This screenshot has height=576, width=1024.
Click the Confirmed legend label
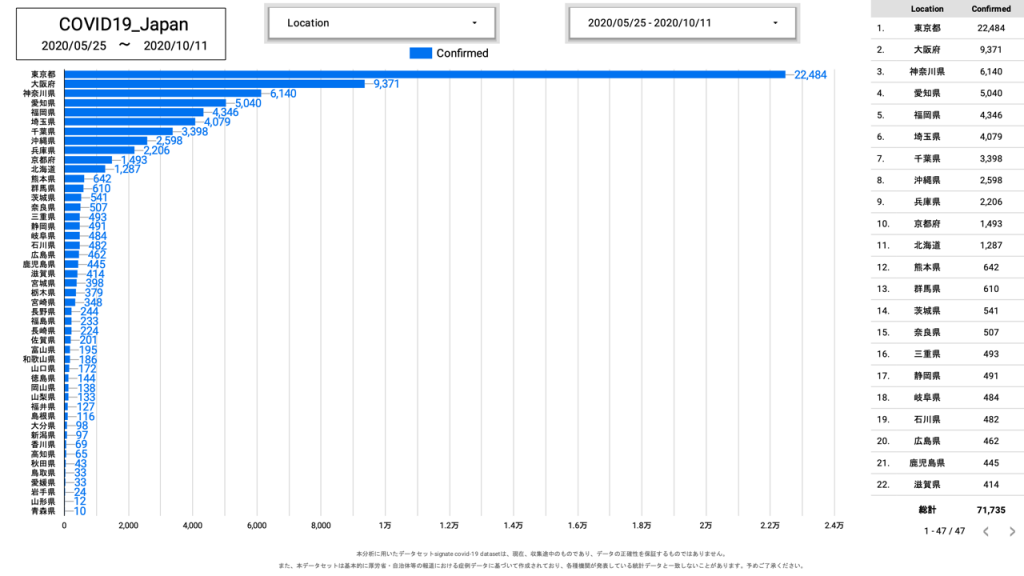click(462, 53)
